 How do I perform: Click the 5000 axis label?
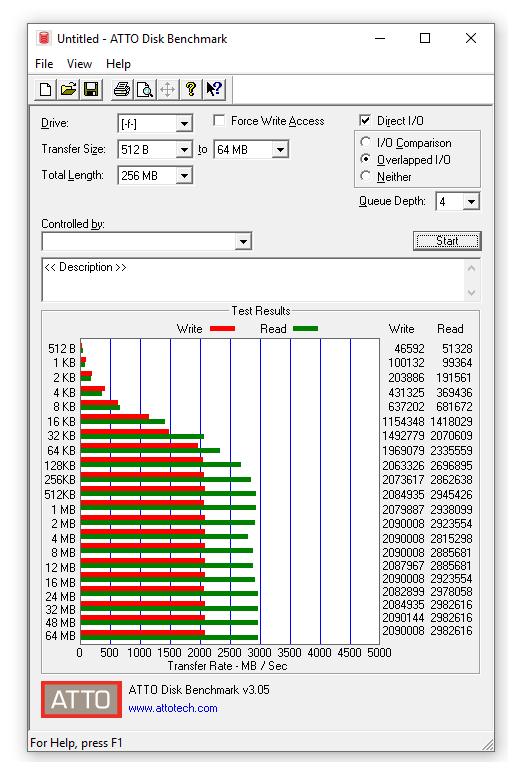click(379, 652)
